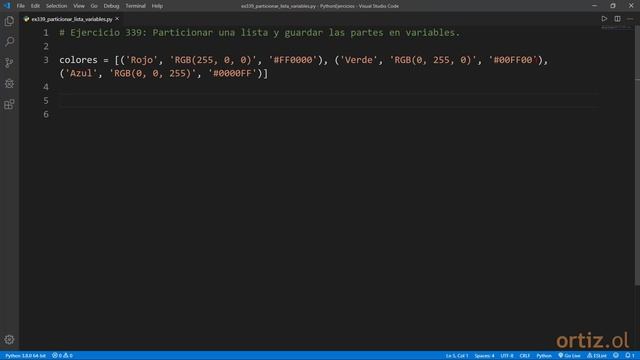Open the editor More Actions ellipsis
Viewport: 640px width, 360px height.
tap(630, 19)
